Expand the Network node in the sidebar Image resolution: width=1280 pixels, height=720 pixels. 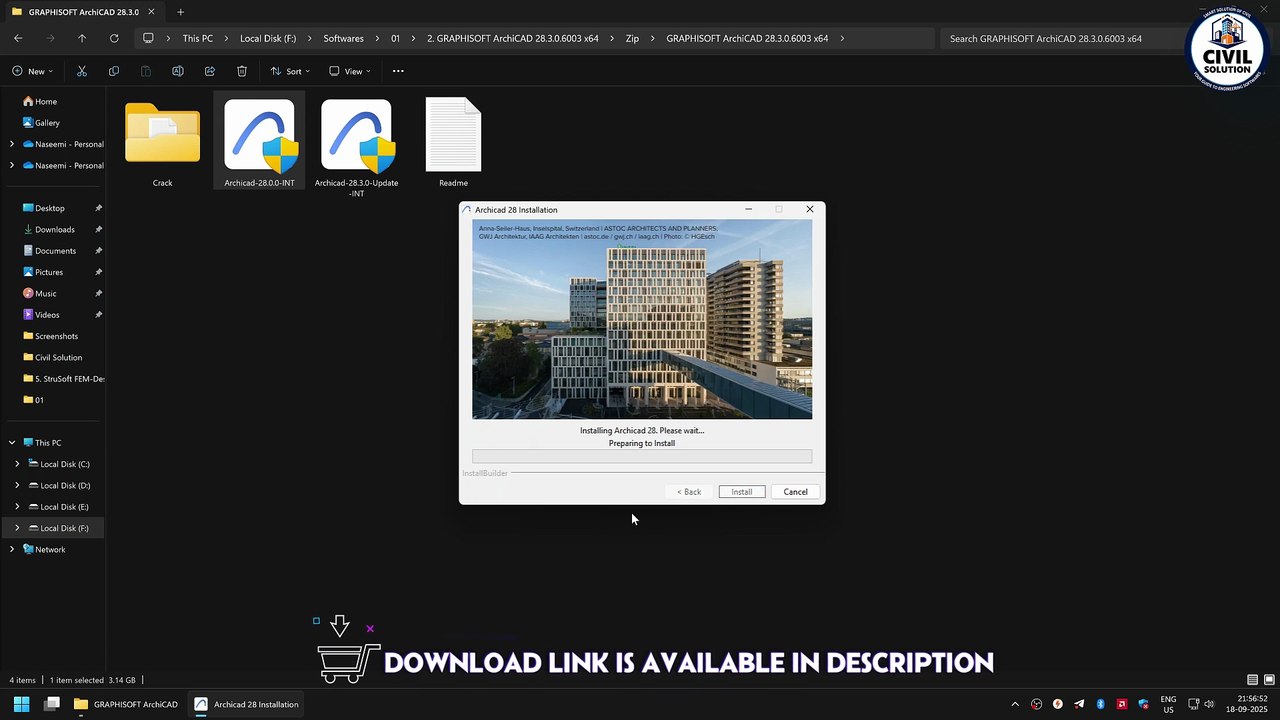tap(12, 549)
